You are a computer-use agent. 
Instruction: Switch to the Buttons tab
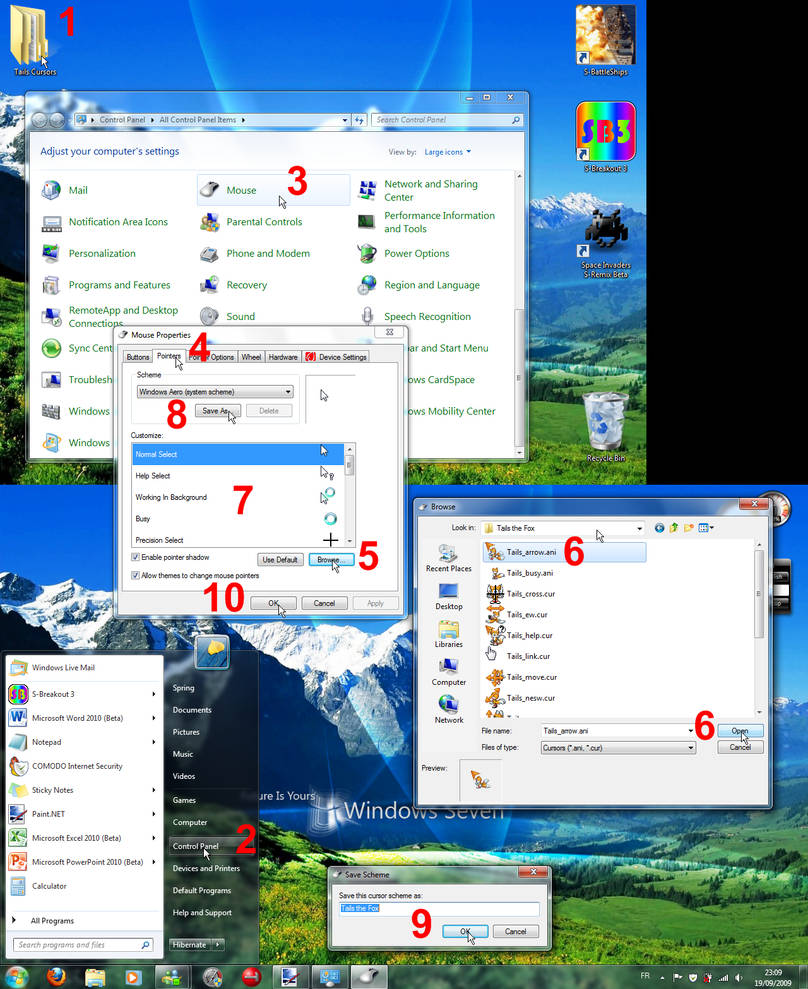pos(138,357)
